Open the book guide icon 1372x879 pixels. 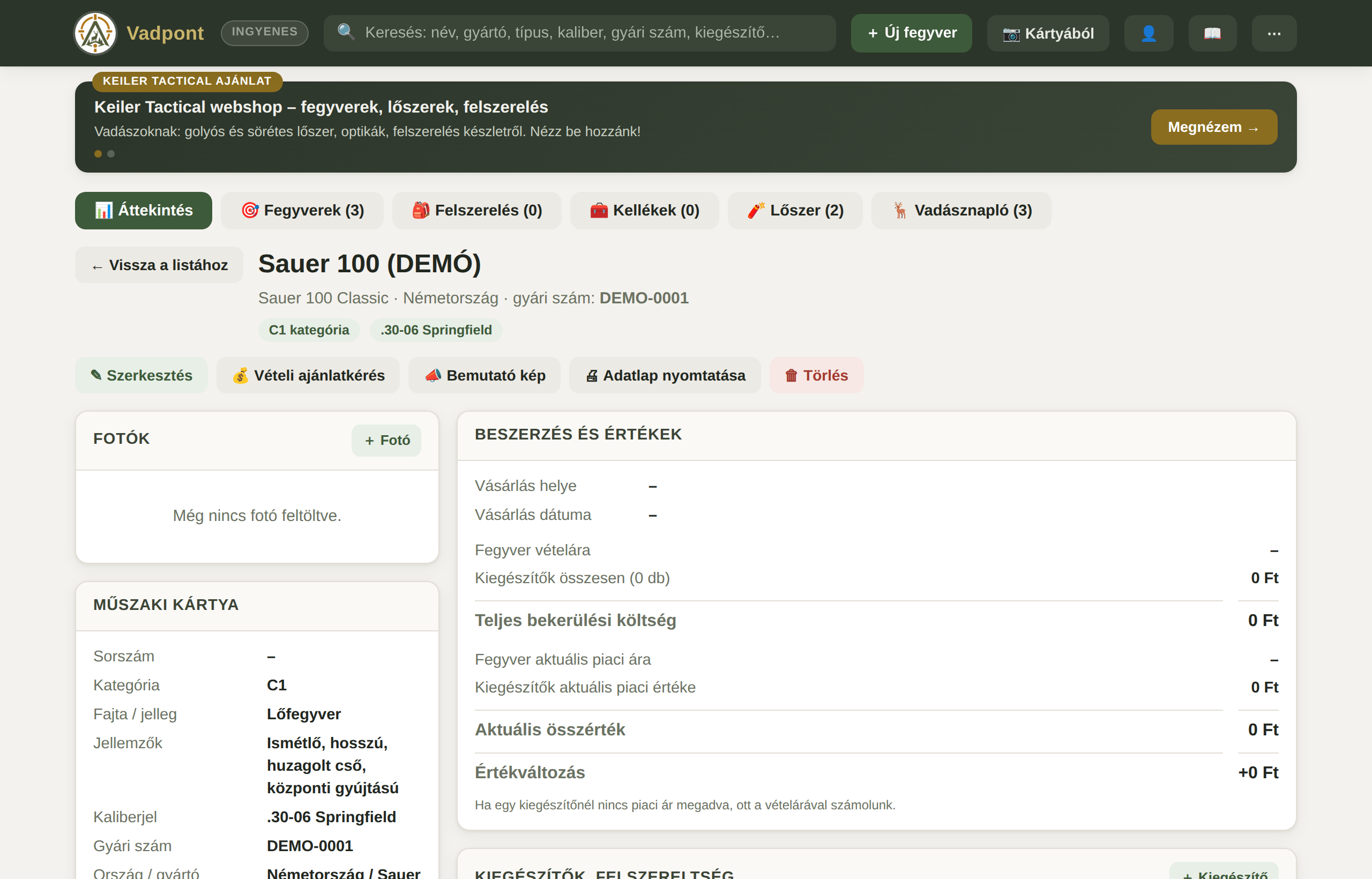1212,33
